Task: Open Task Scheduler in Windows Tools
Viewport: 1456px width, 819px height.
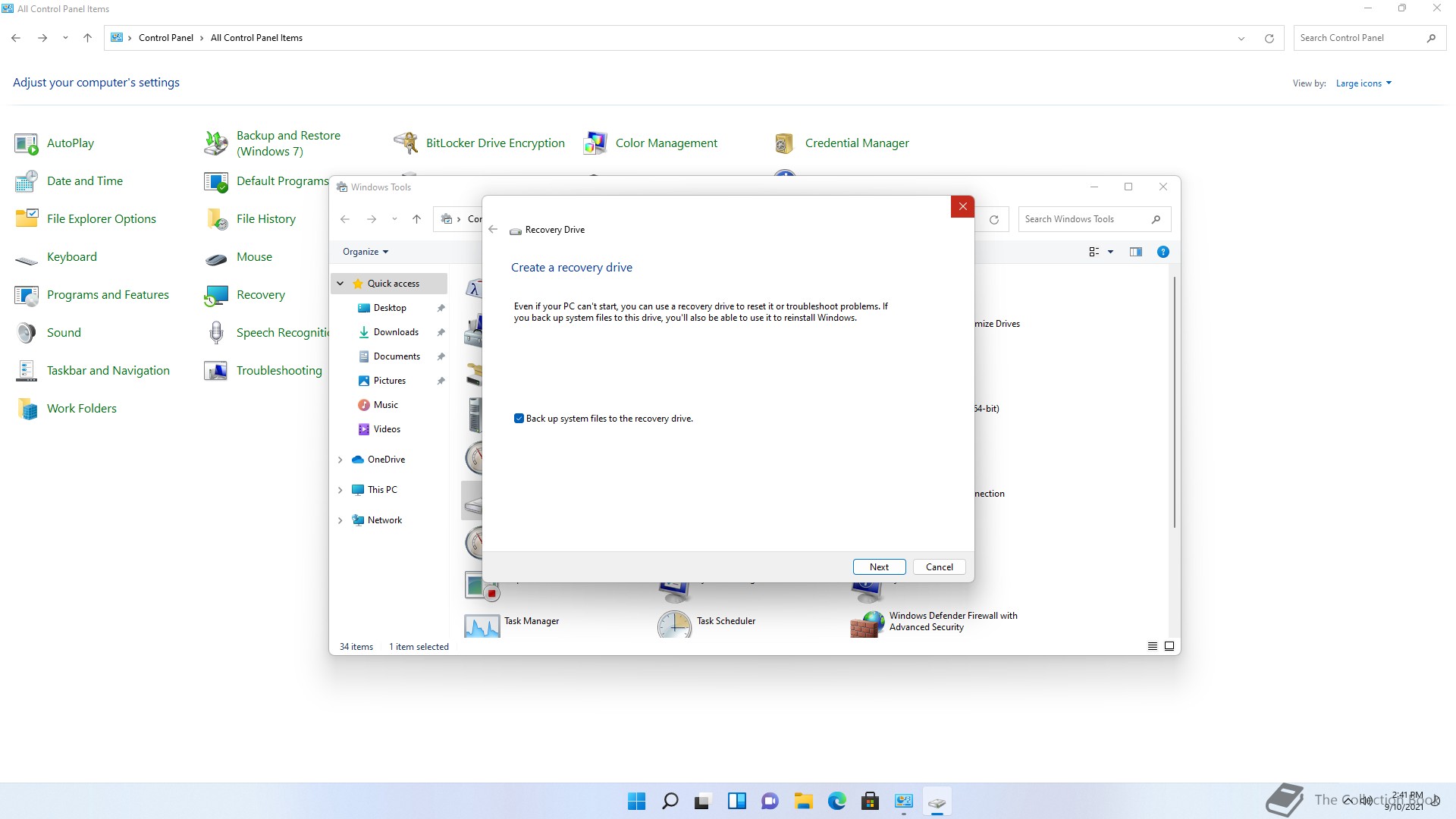Action: [x=707, y=624]
